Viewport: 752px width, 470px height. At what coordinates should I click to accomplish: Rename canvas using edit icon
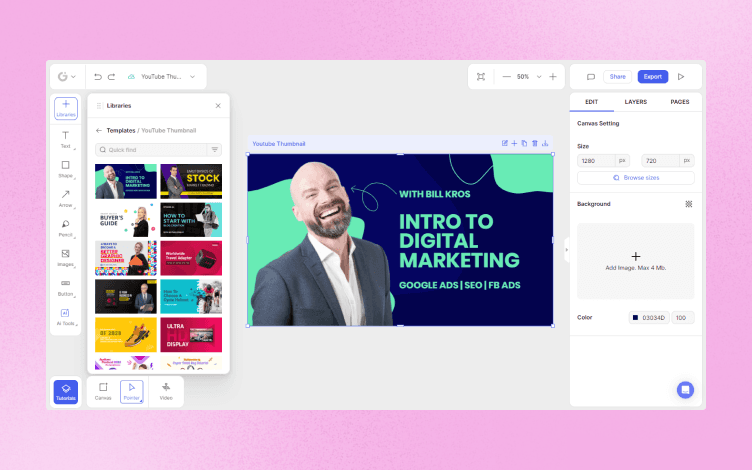pyautogui.click(x=505, y=143)
